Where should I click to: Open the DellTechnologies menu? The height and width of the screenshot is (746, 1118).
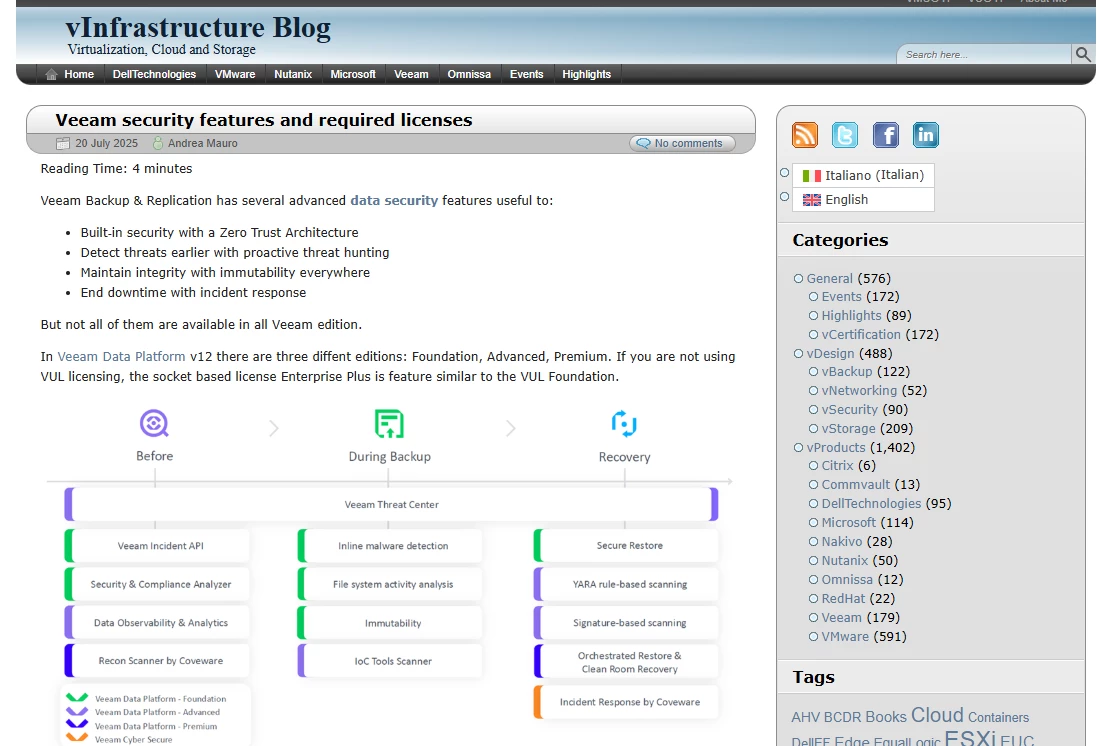[154, 74]
